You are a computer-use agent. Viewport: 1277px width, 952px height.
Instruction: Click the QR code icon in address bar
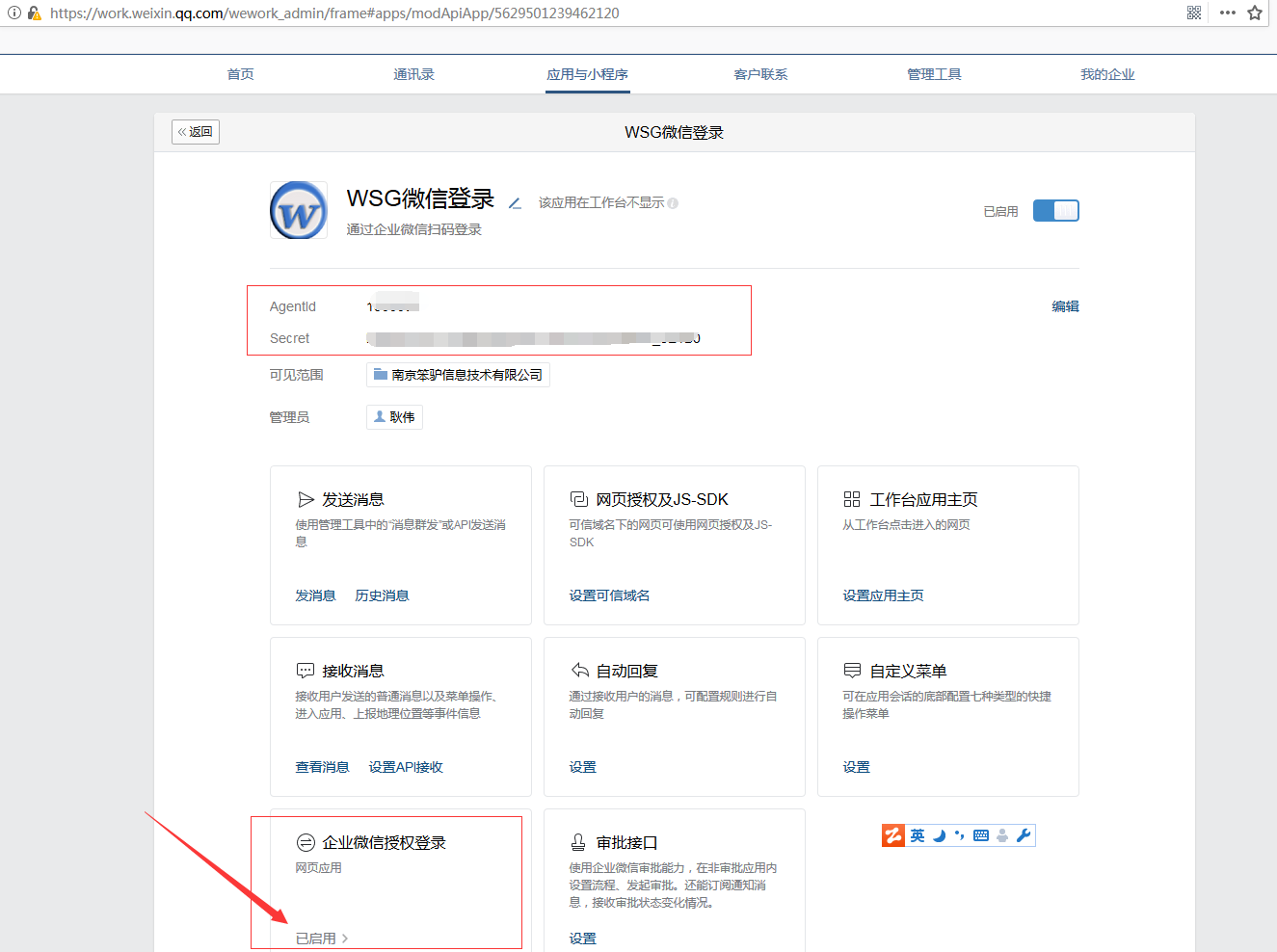tap(1194, 13)
